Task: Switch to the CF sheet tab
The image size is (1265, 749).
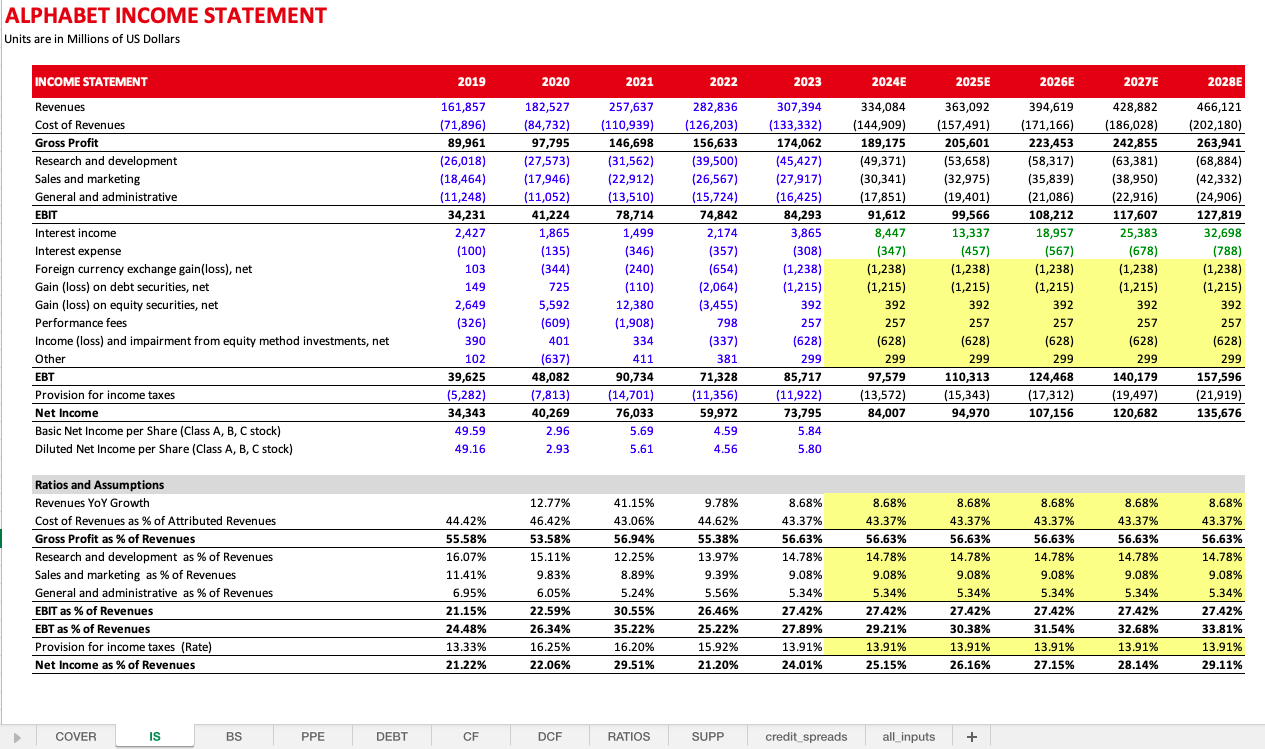Action: 471,736
